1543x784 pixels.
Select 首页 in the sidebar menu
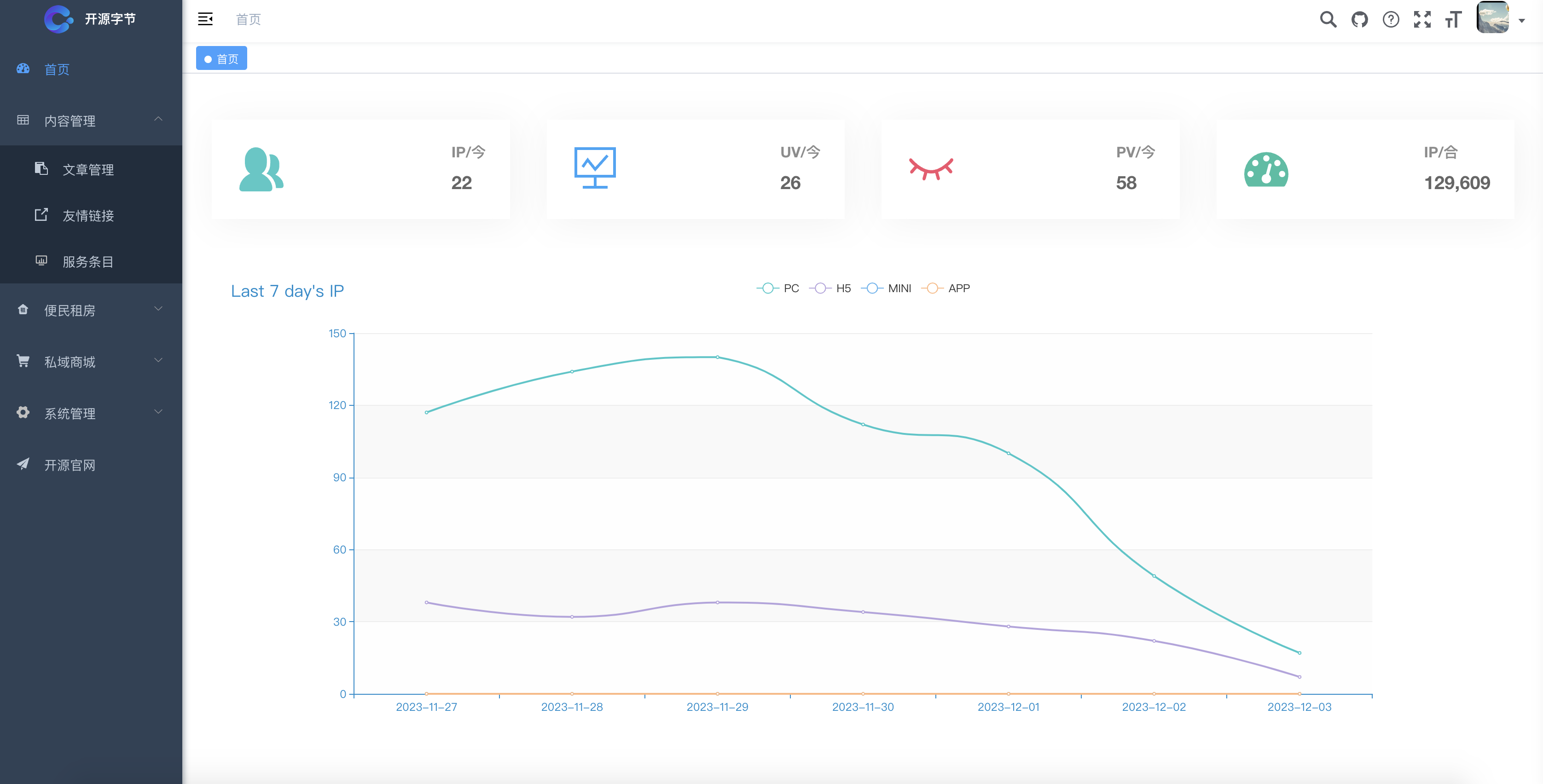pyautogui.click(x=91, y=69)
